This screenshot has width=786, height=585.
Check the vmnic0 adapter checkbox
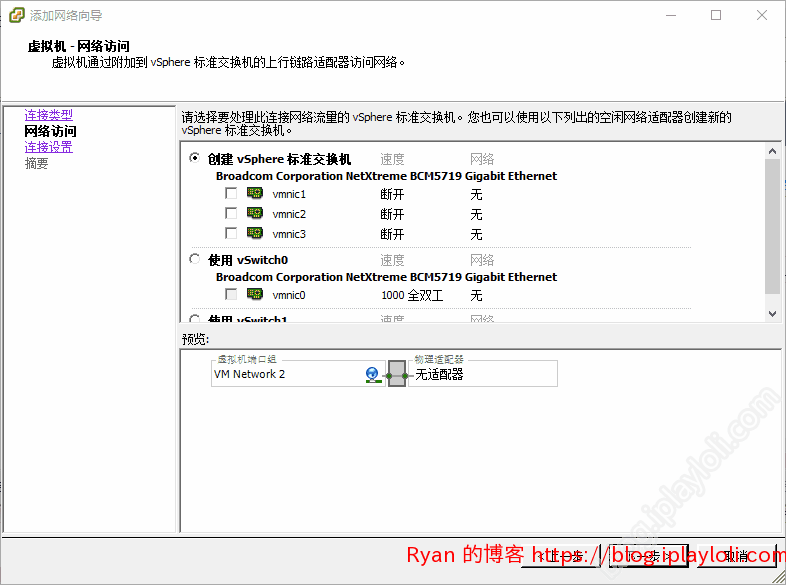(x=231, y=294)
